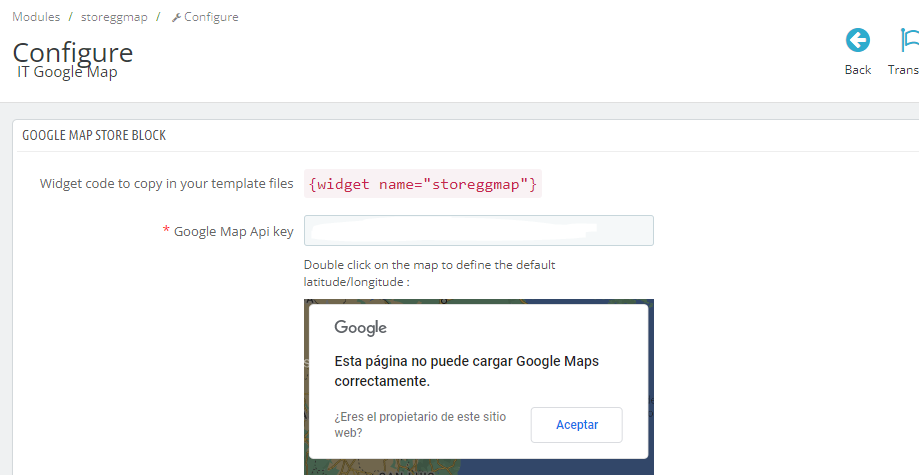This screenshot has height=475, width=919.
Task: Click the GOOGLE MAP STORE BLOCK panel header
Action: (x=94, y=135)
